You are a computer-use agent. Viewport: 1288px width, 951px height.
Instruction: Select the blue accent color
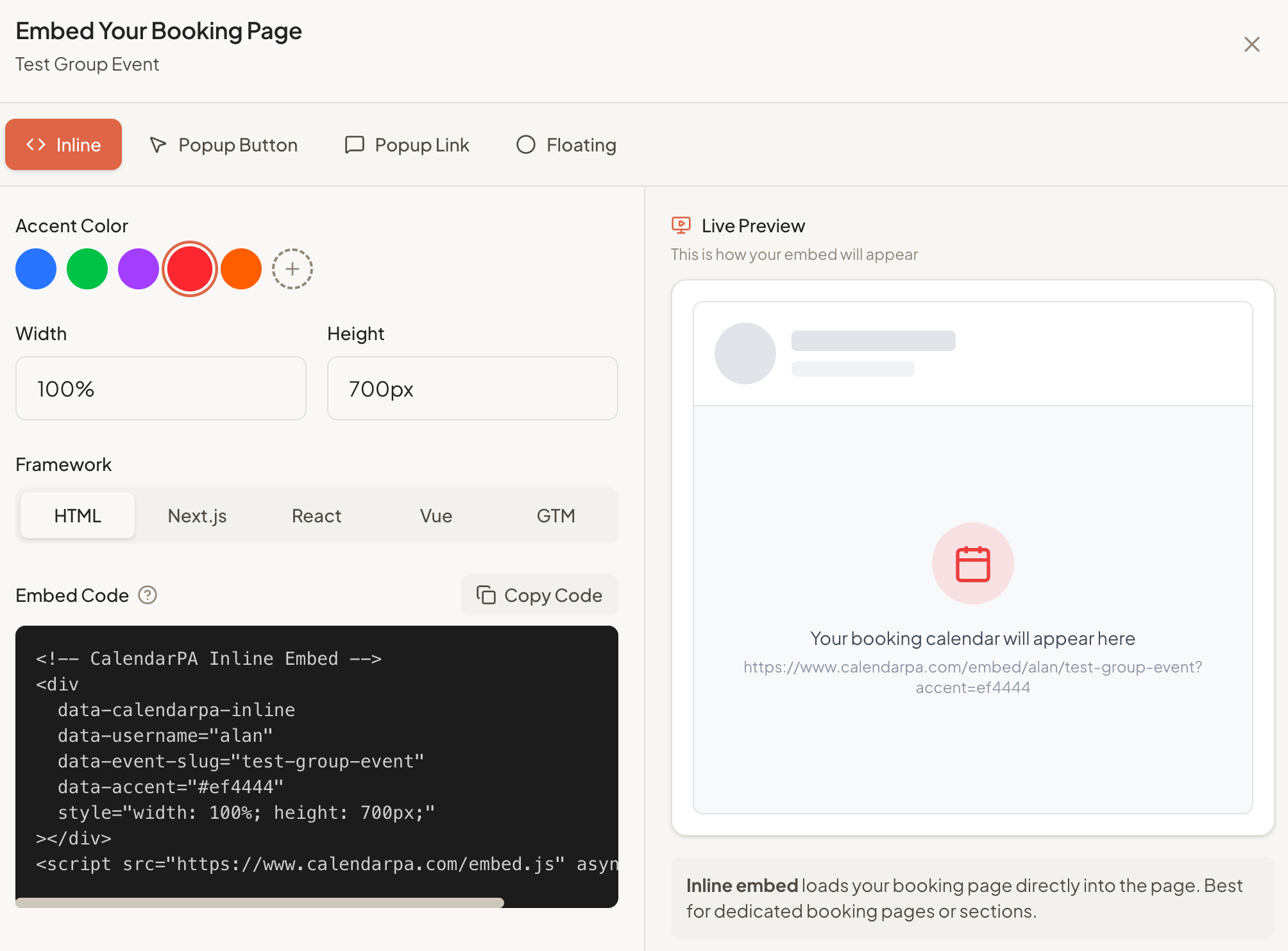35,269
